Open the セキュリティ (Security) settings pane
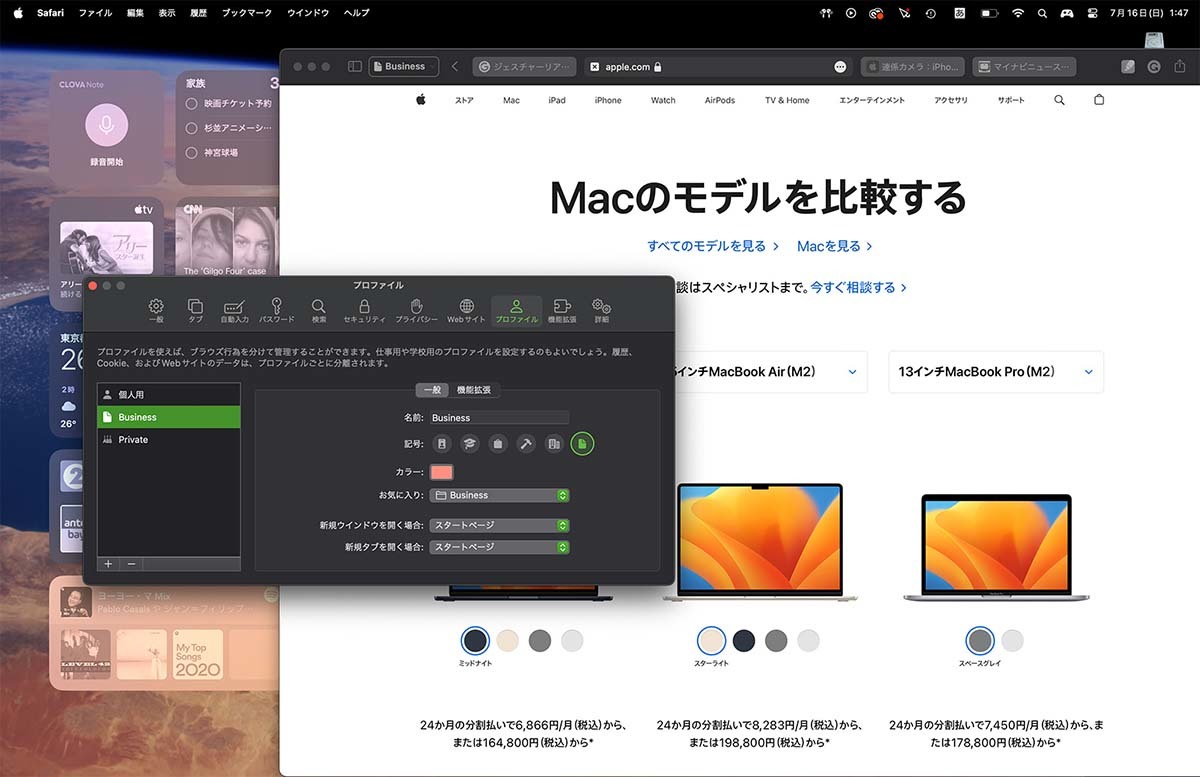The height and width of the screenshot is (777, 1200). (364, 311)
